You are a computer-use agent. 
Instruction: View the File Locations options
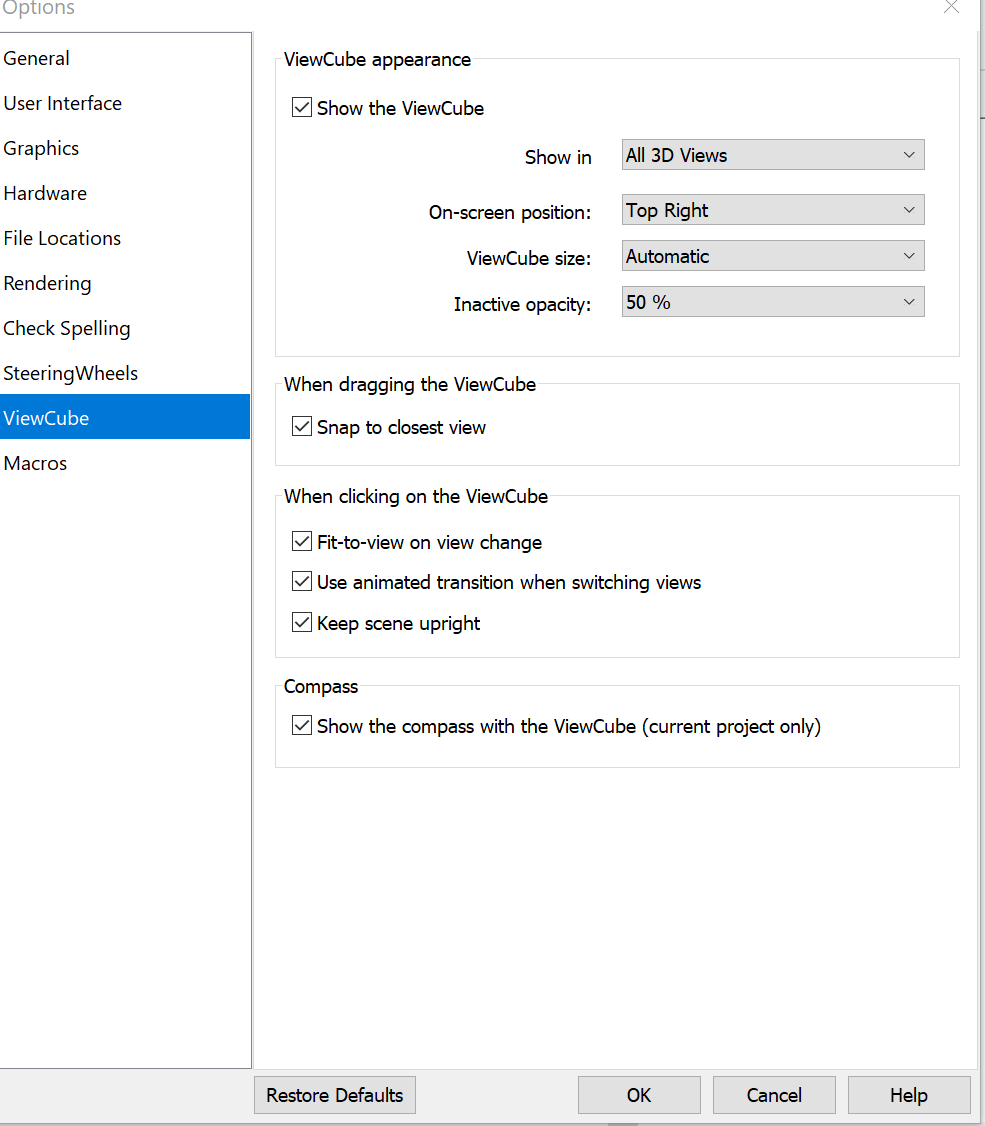tap(62, 238)
